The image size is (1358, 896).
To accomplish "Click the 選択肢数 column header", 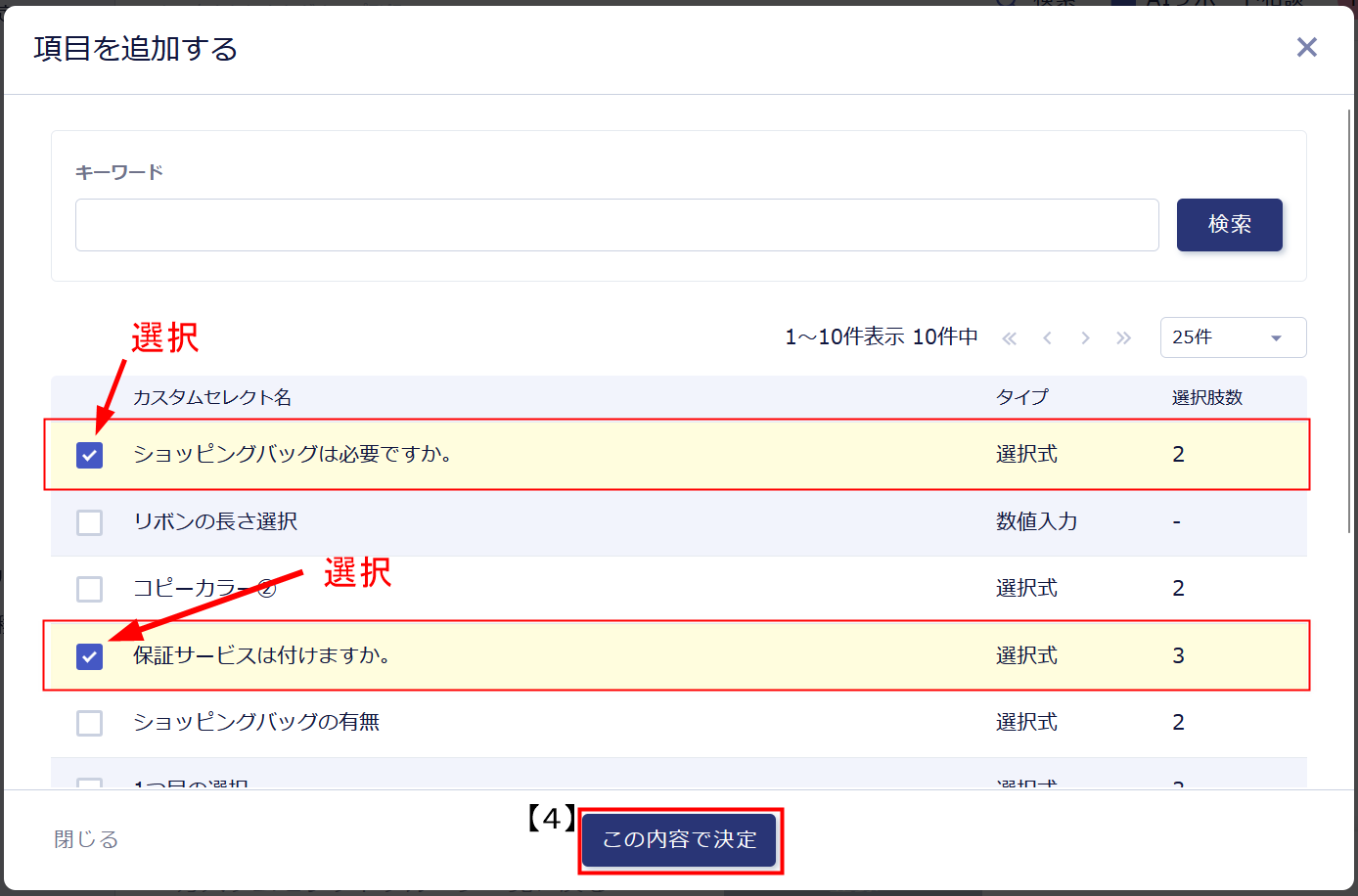I will point(1206,397).
